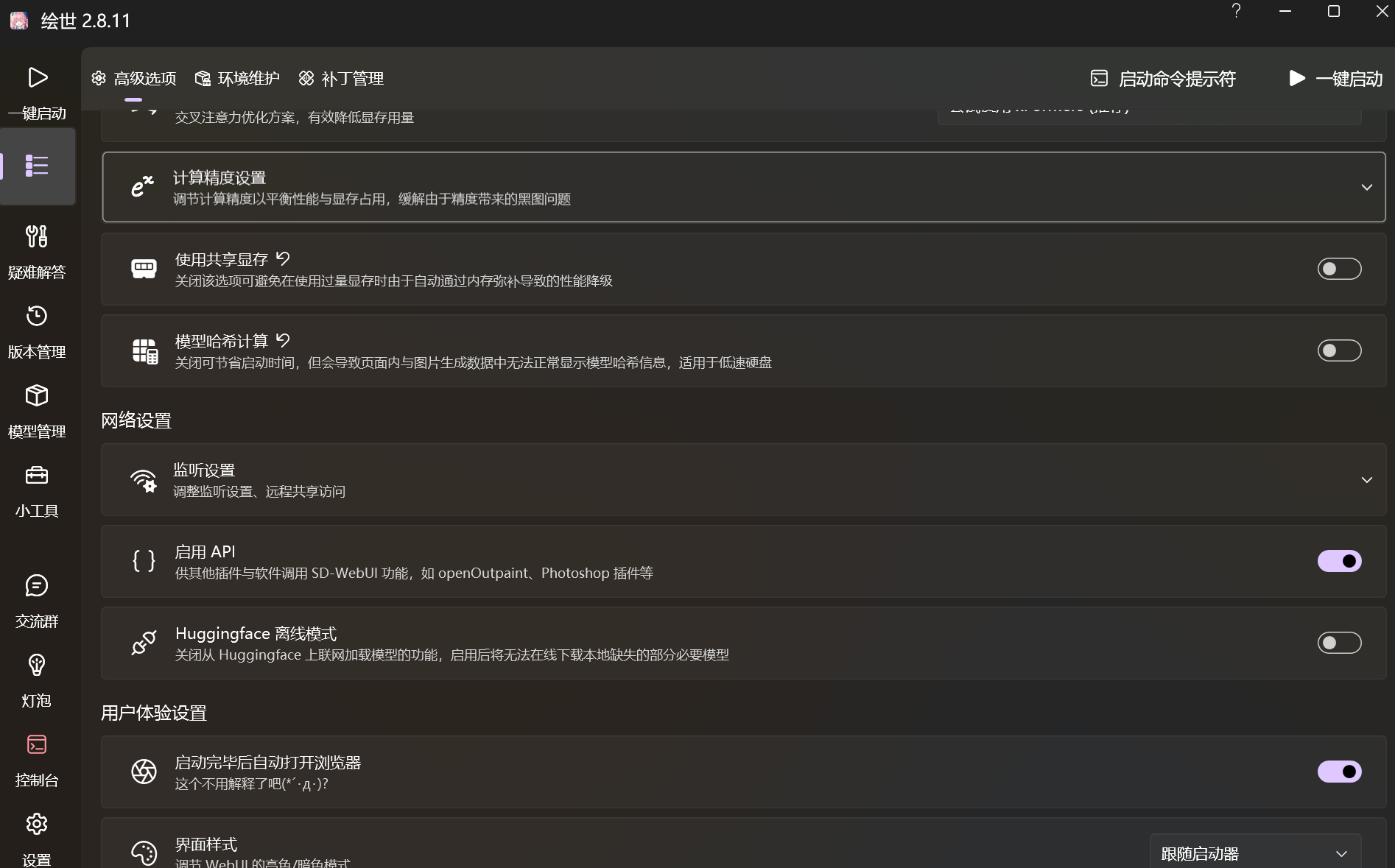Open 灯泡 lightbulb icon
The width and height of the screenshot is (1395, 868).
(x=37, y=665)
